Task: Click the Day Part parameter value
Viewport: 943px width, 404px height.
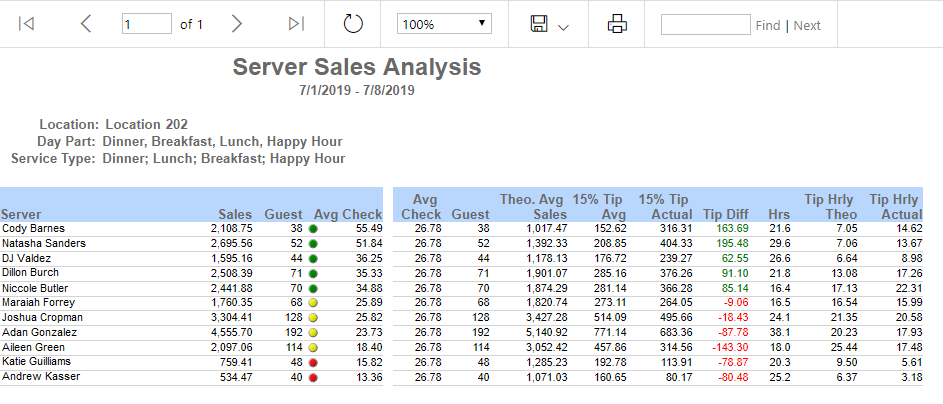Action: tap(223, 142)
